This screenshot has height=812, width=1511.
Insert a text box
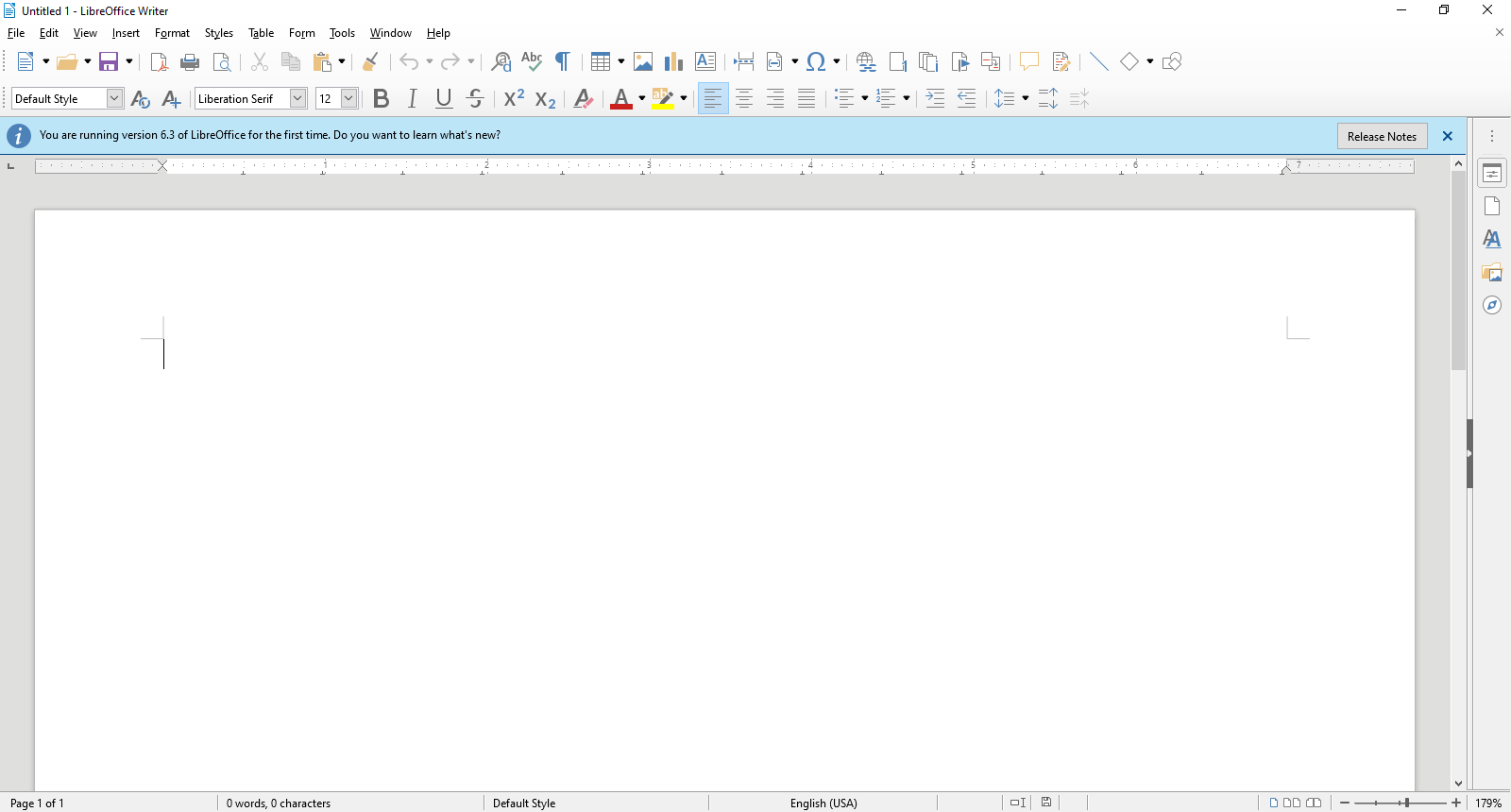pos(705,62)
